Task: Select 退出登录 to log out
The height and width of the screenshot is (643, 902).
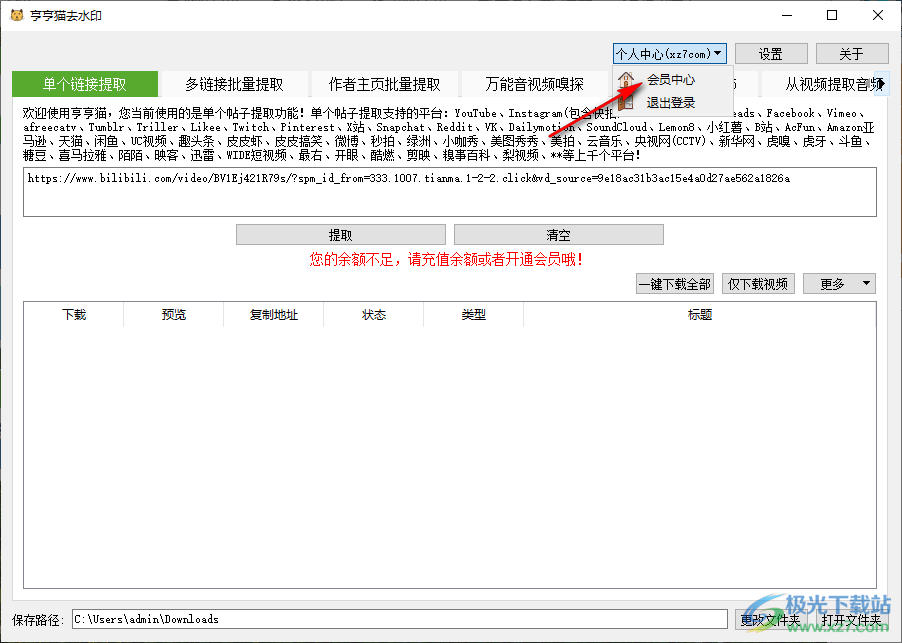Action: coord(671,102)
